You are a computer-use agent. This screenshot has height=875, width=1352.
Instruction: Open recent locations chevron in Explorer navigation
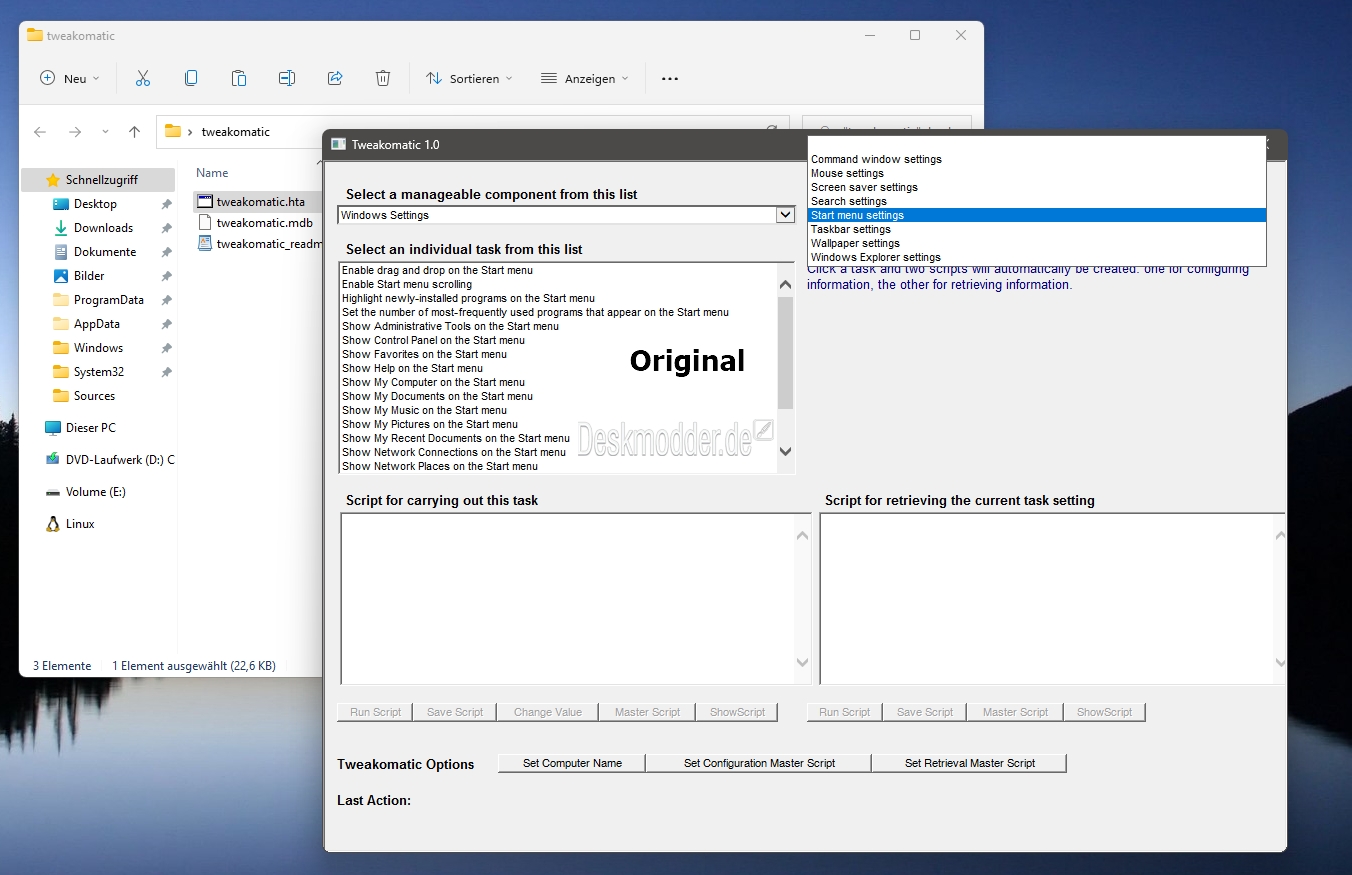point(105,131)
